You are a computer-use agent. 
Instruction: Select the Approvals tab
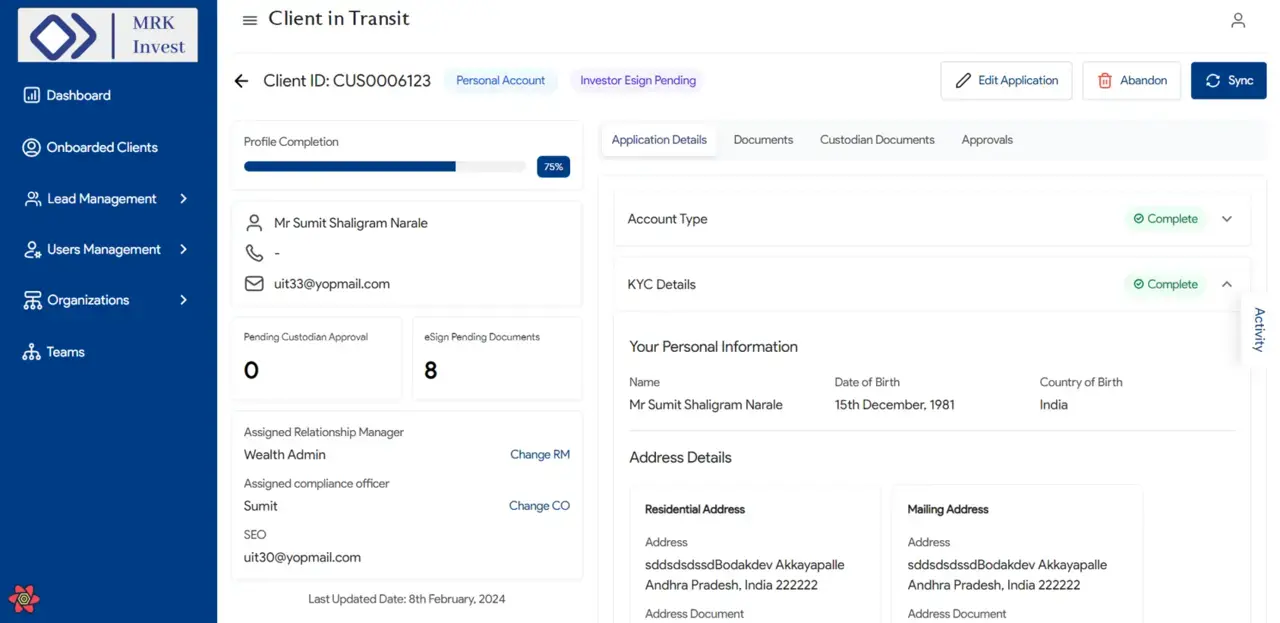[987, 140]
